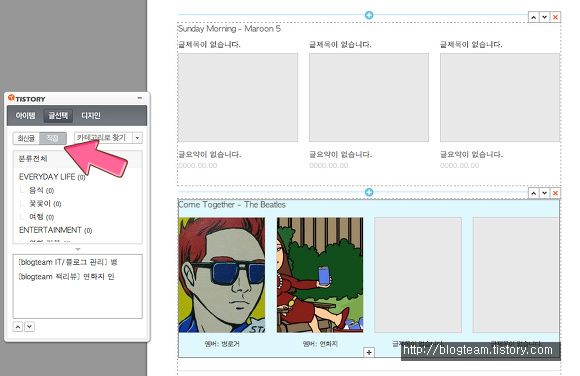Select the Sunday Morning - Maroon 5 title
The height and width of the screenshot is (376, 580).
229,28
